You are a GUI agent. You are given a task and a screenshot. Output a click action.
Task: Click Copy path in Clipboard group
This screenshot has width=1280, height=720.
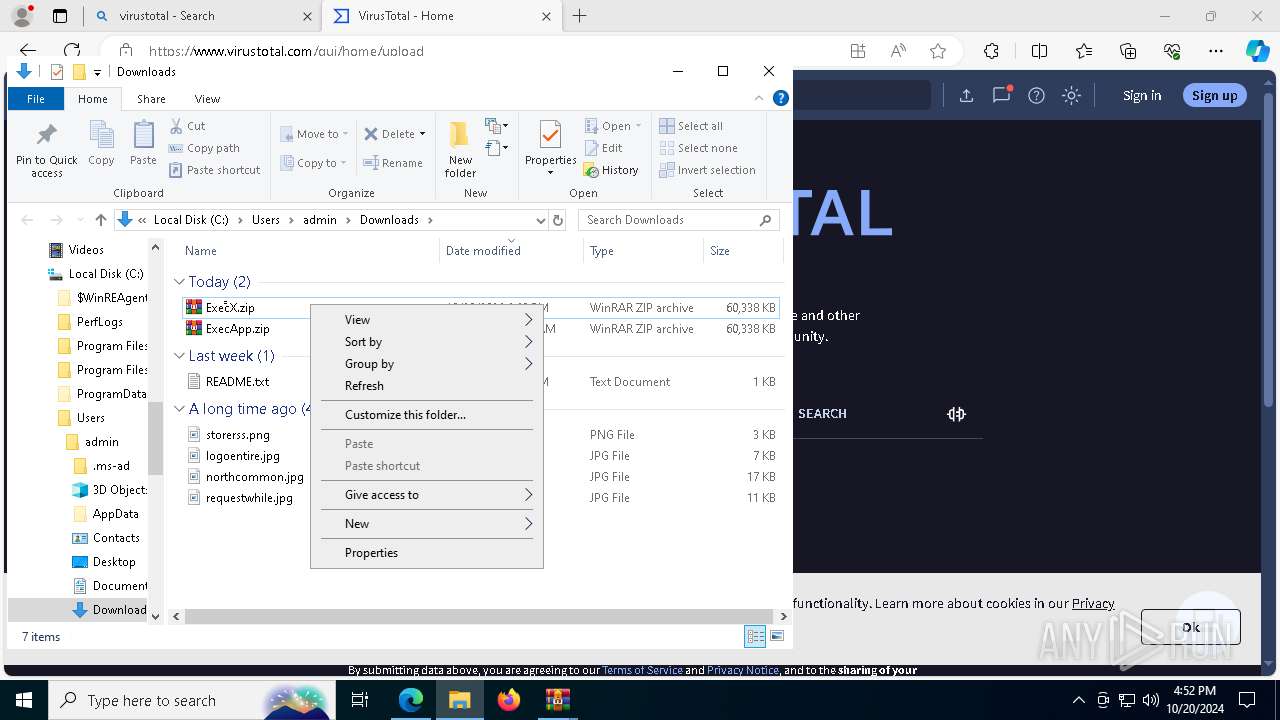(204, 148)
